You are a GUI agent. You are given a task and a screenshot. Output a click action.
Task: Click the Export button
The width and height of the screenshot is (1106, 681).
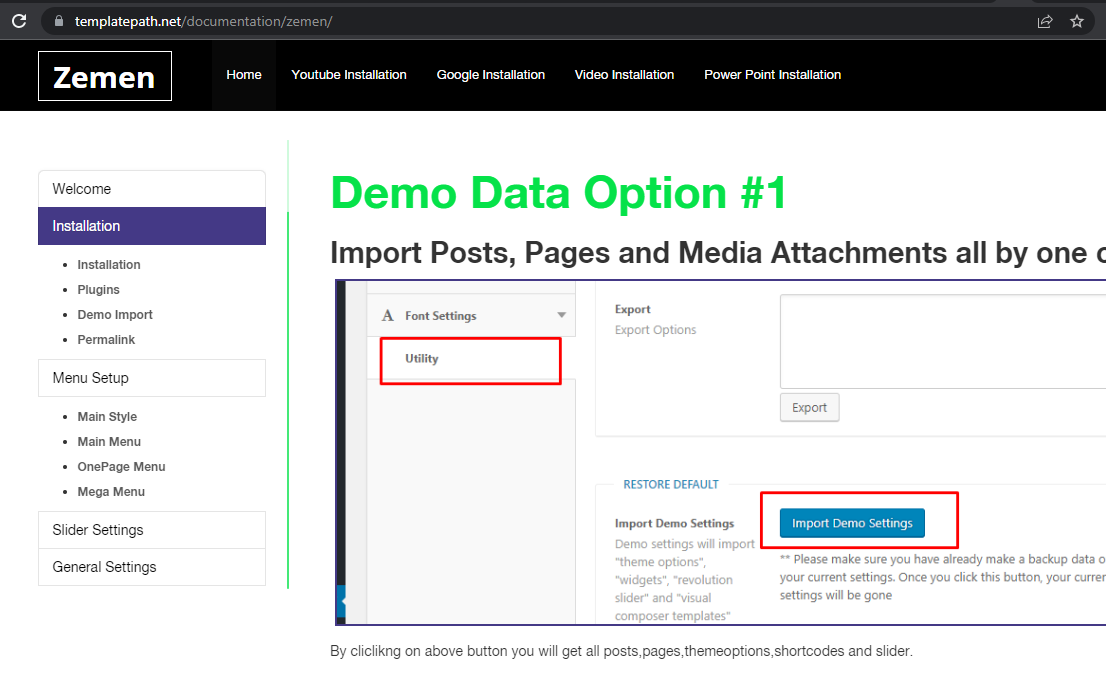click(809, 407)
